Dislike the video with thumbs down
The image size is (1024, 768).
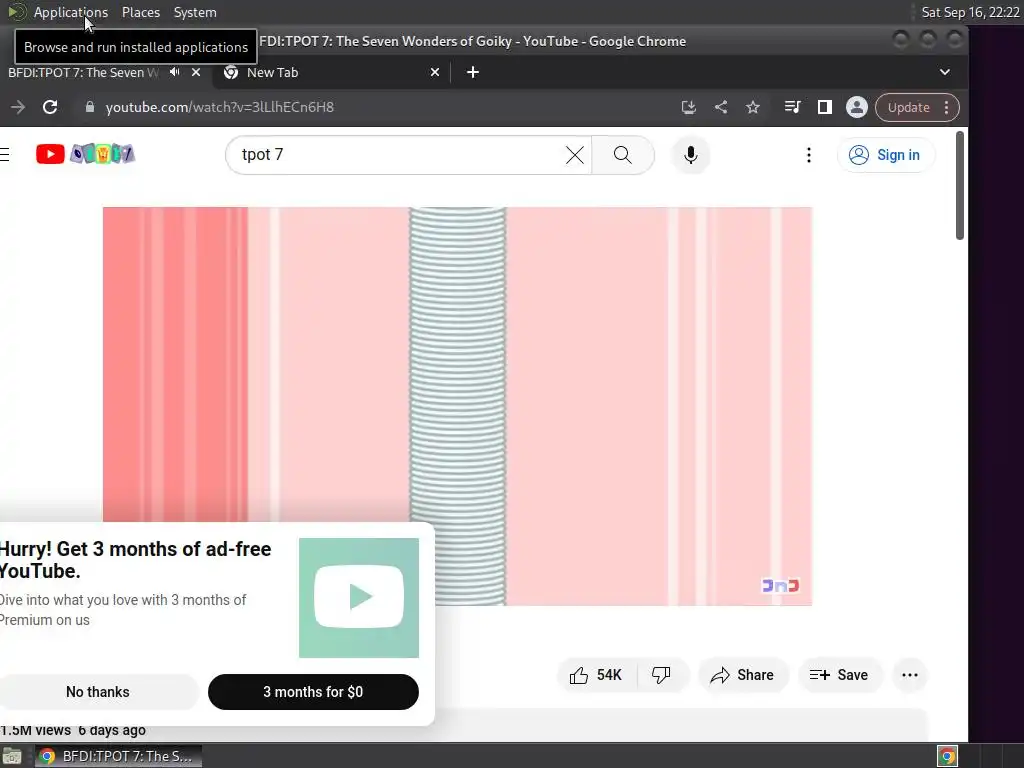coord(661,675)
